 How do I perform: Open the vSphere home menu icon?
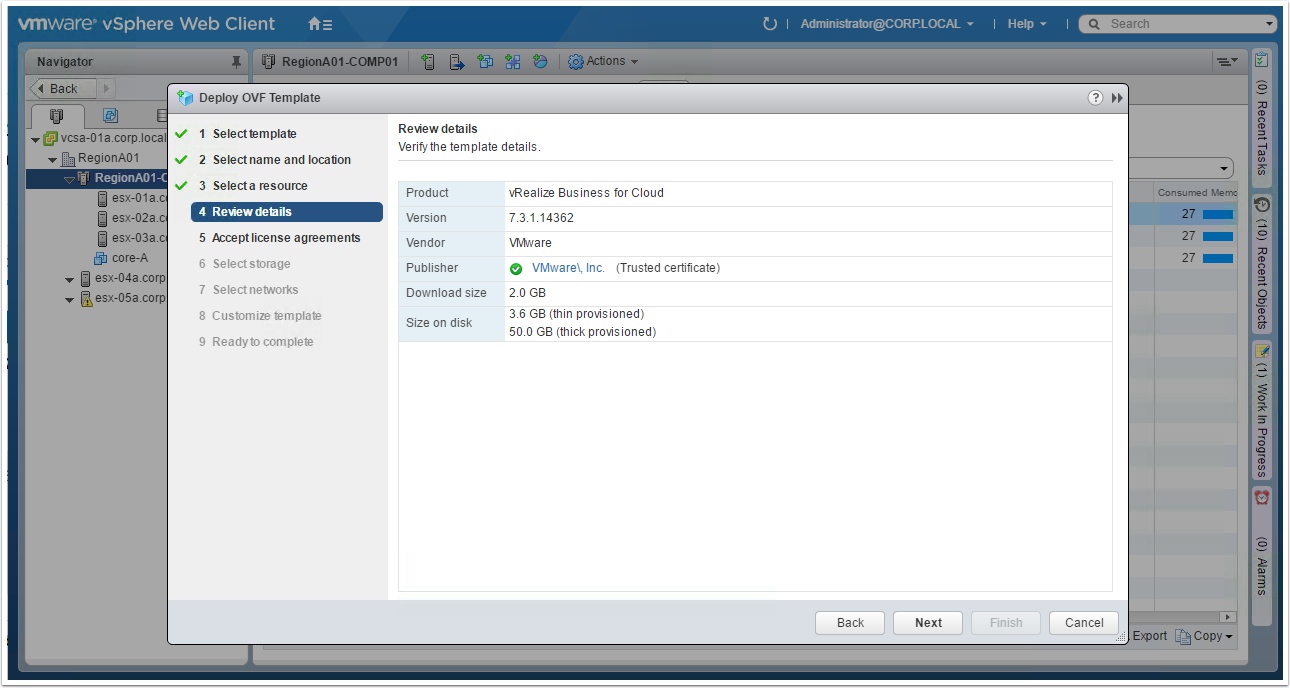[320, 24]
